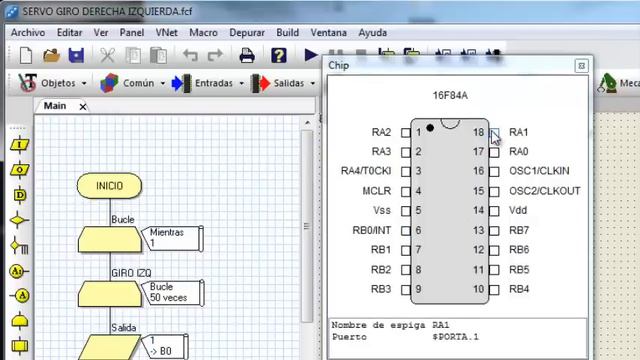Screen dimensions: 640x360
Task: Open the Objetos components menu
Action: 52,83
